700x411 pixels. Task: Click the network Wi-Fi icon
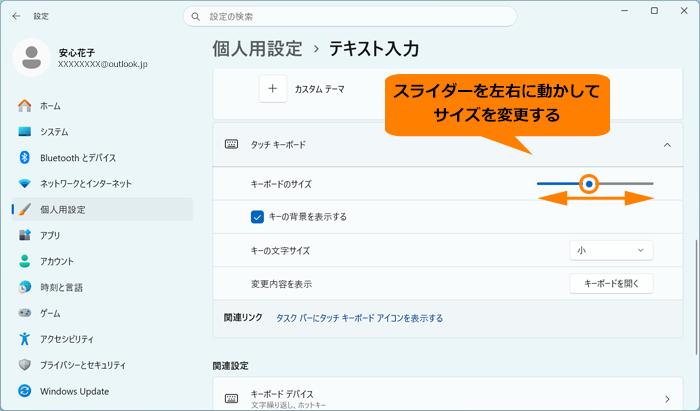coord(25,183)
